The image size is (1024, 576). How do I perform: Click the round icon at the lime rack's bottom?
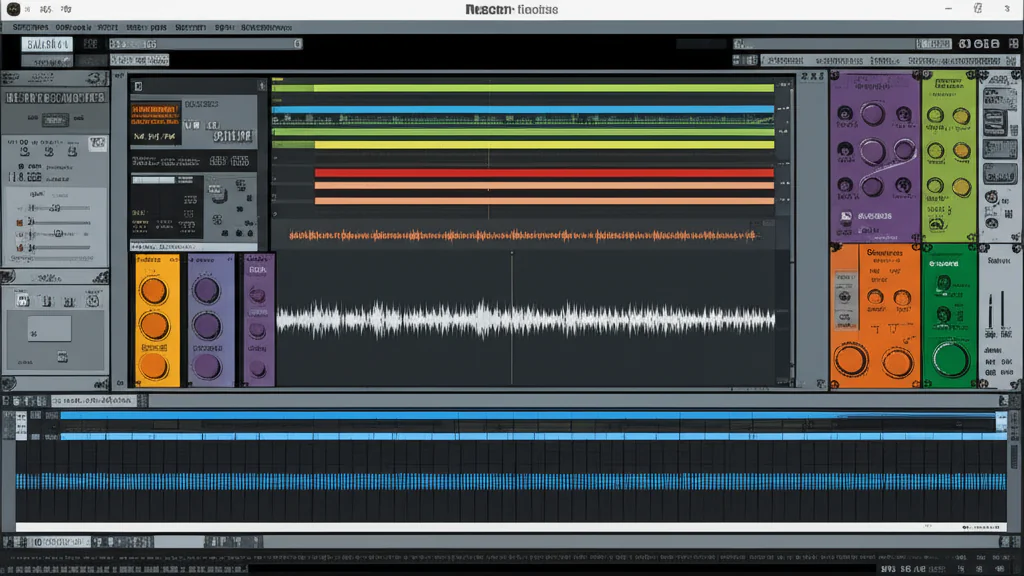point(938,225)
